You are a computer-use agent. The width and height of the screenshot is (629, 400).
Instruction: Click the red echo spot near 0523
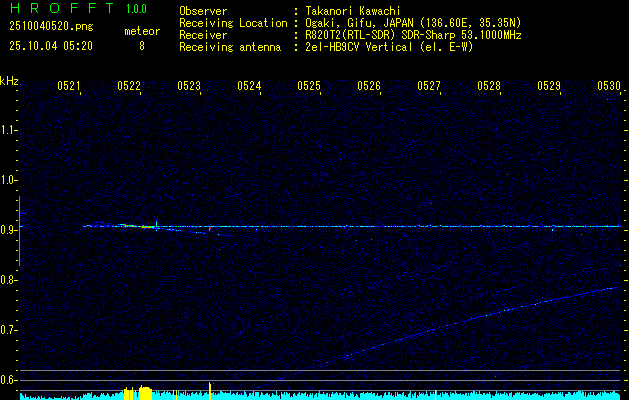[x=209, y=228]
